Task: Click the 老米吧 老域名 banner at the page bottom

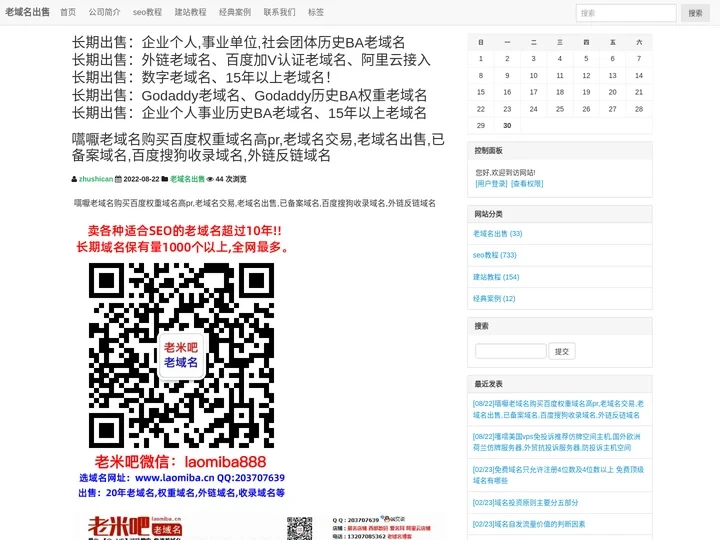Action: tap(259, 526)
